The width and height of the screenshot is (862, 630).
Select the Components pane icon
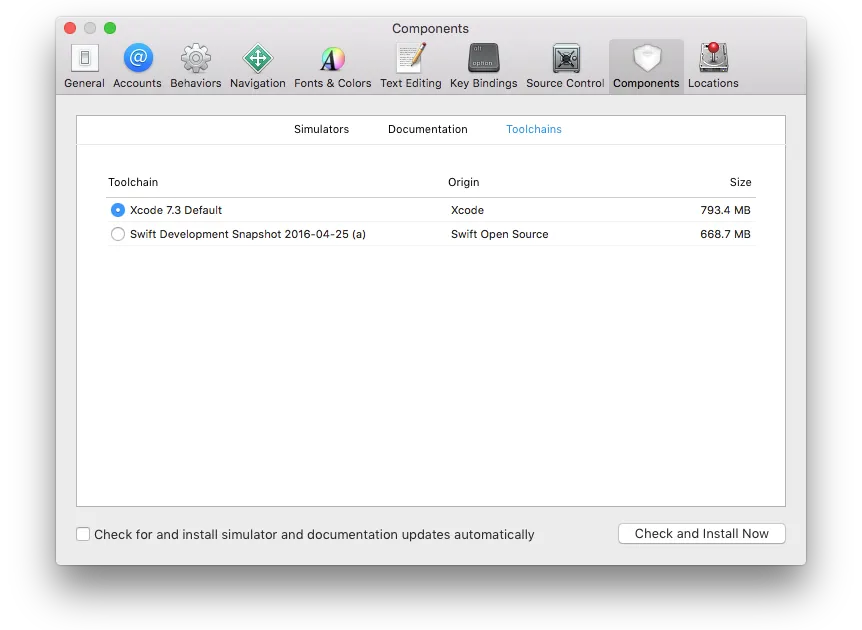[646, 66]
